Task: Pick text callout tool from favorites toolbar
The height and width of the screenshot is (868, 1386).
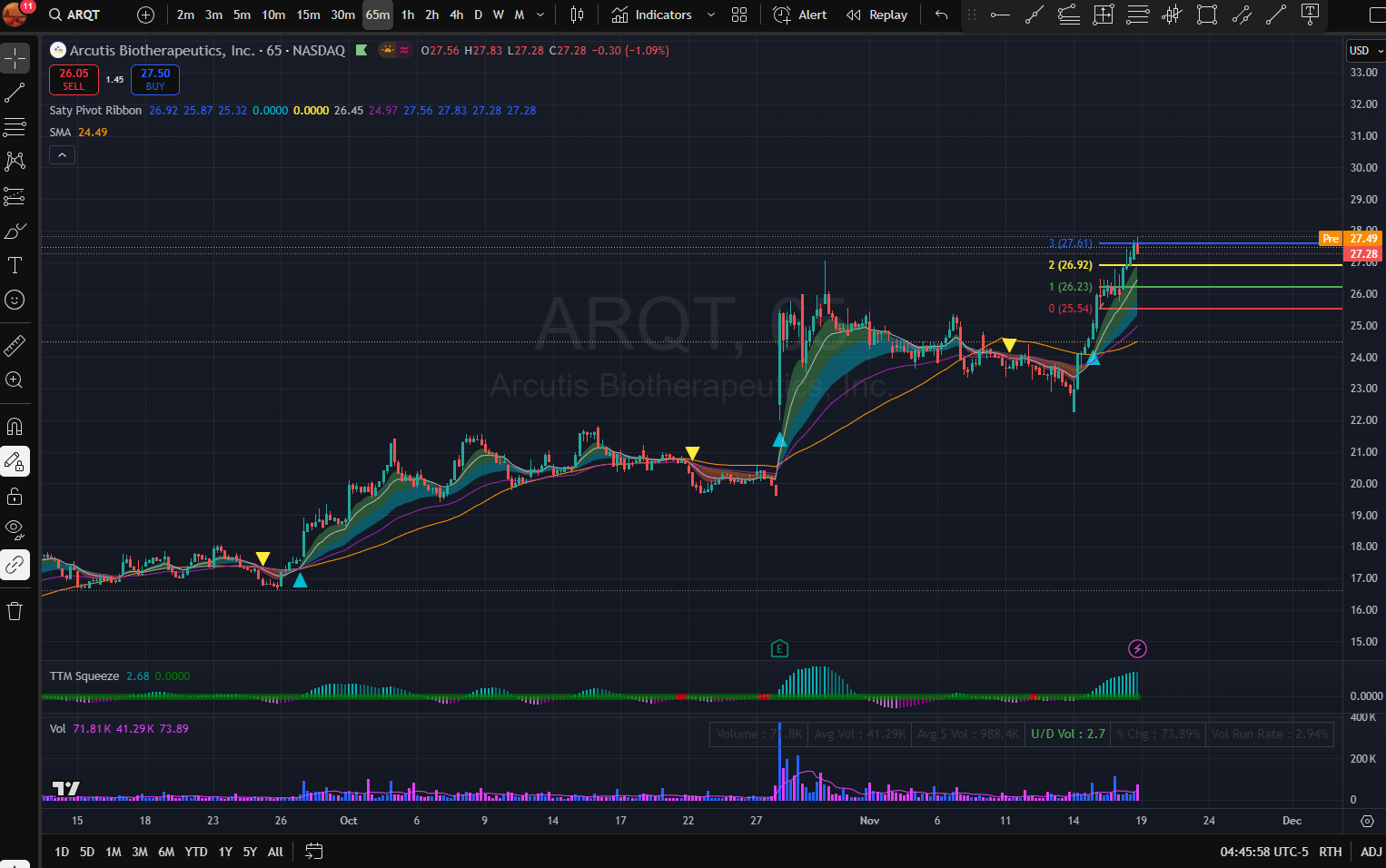Action: click(x=1311, y=15)
